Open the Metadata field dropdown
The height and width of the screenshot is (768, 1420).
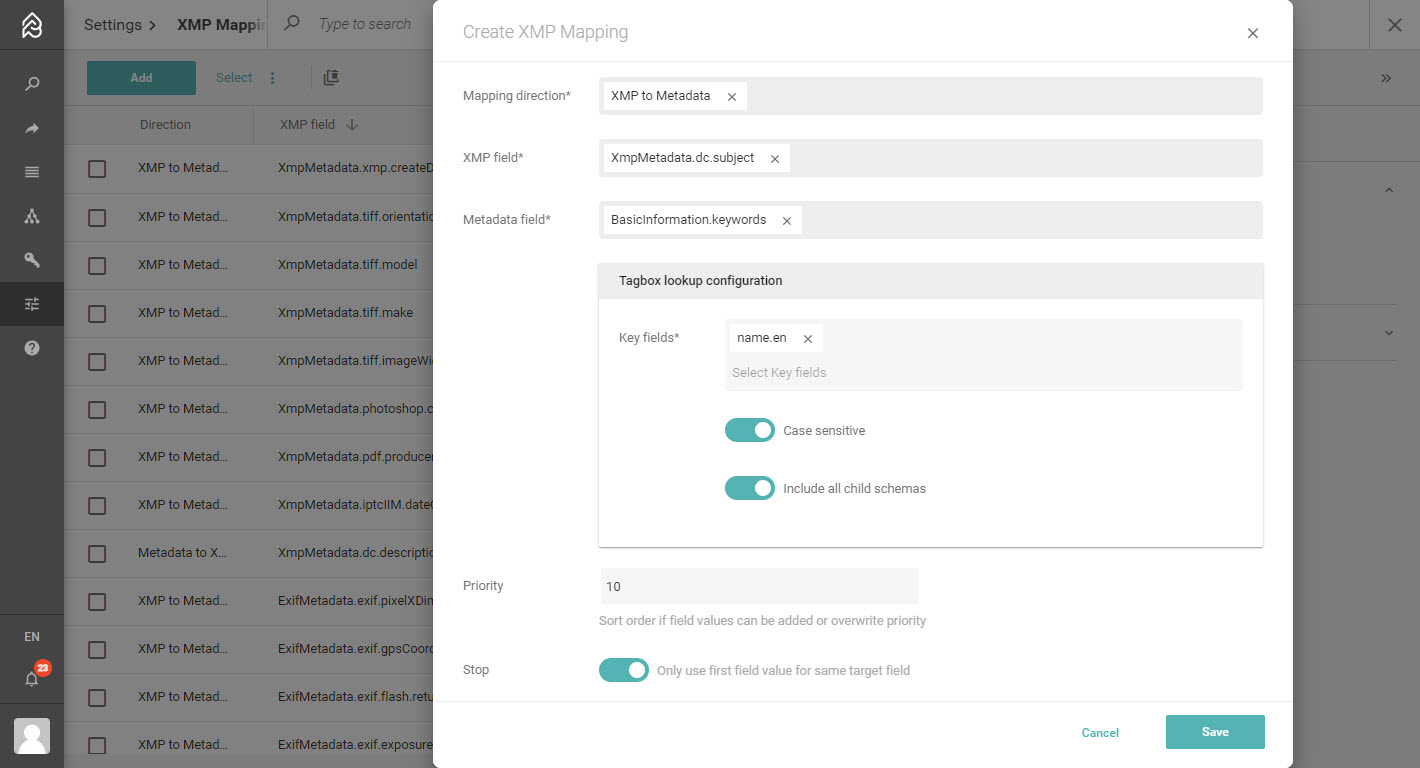click(x=1030, y=220)
